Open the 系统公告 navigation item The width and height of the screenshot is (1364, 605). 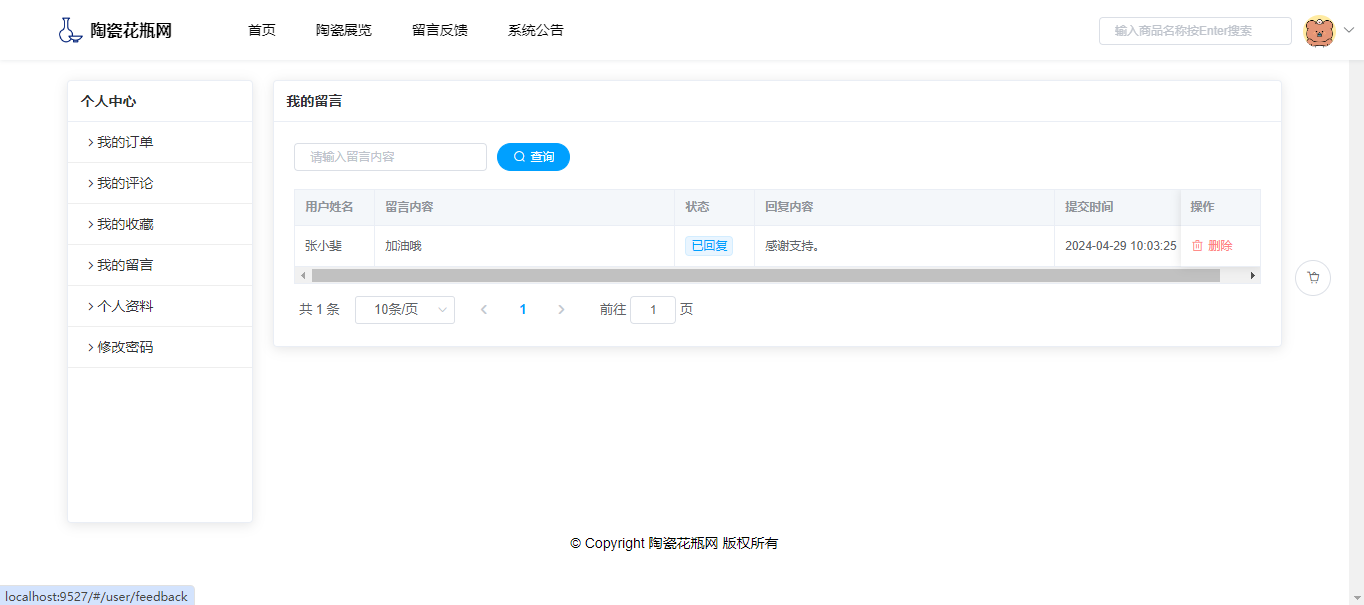click(x=536, y=30)
